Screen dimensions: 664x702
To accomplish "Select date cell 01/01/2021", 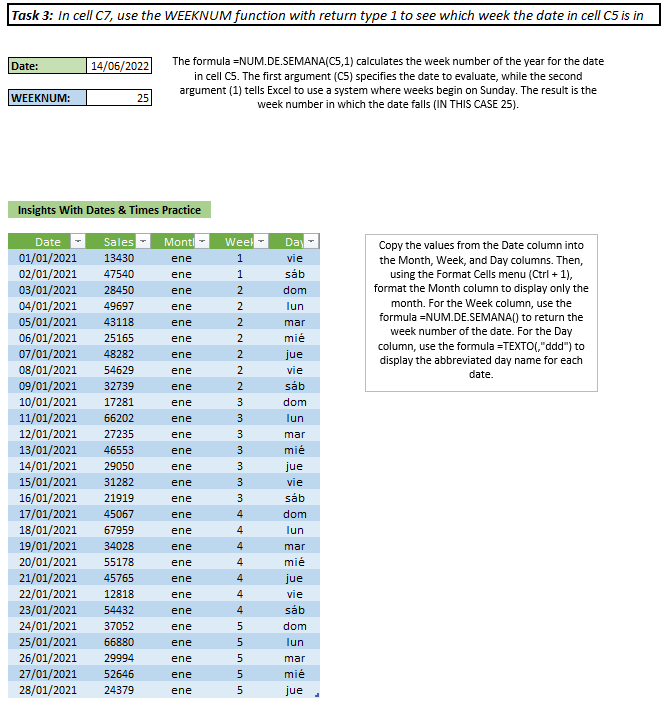I will coord(47,258).
